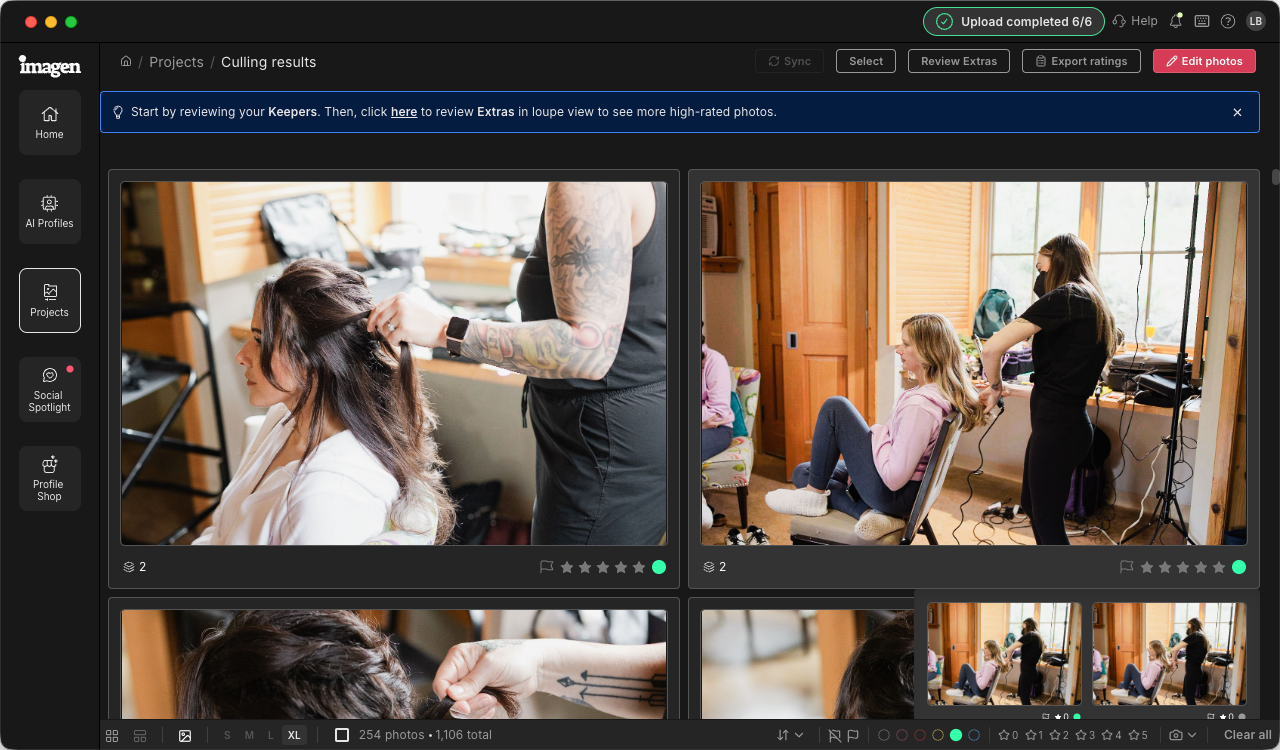Flag the first hair styling photo

(x=546, y=567)
